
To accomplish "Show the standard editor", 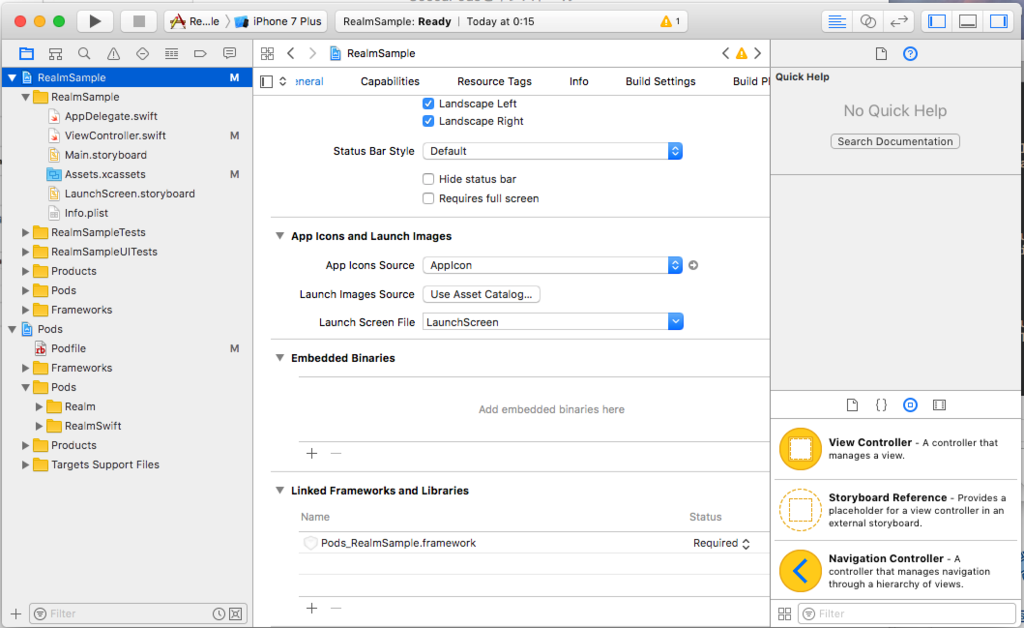I will [837, 22].
